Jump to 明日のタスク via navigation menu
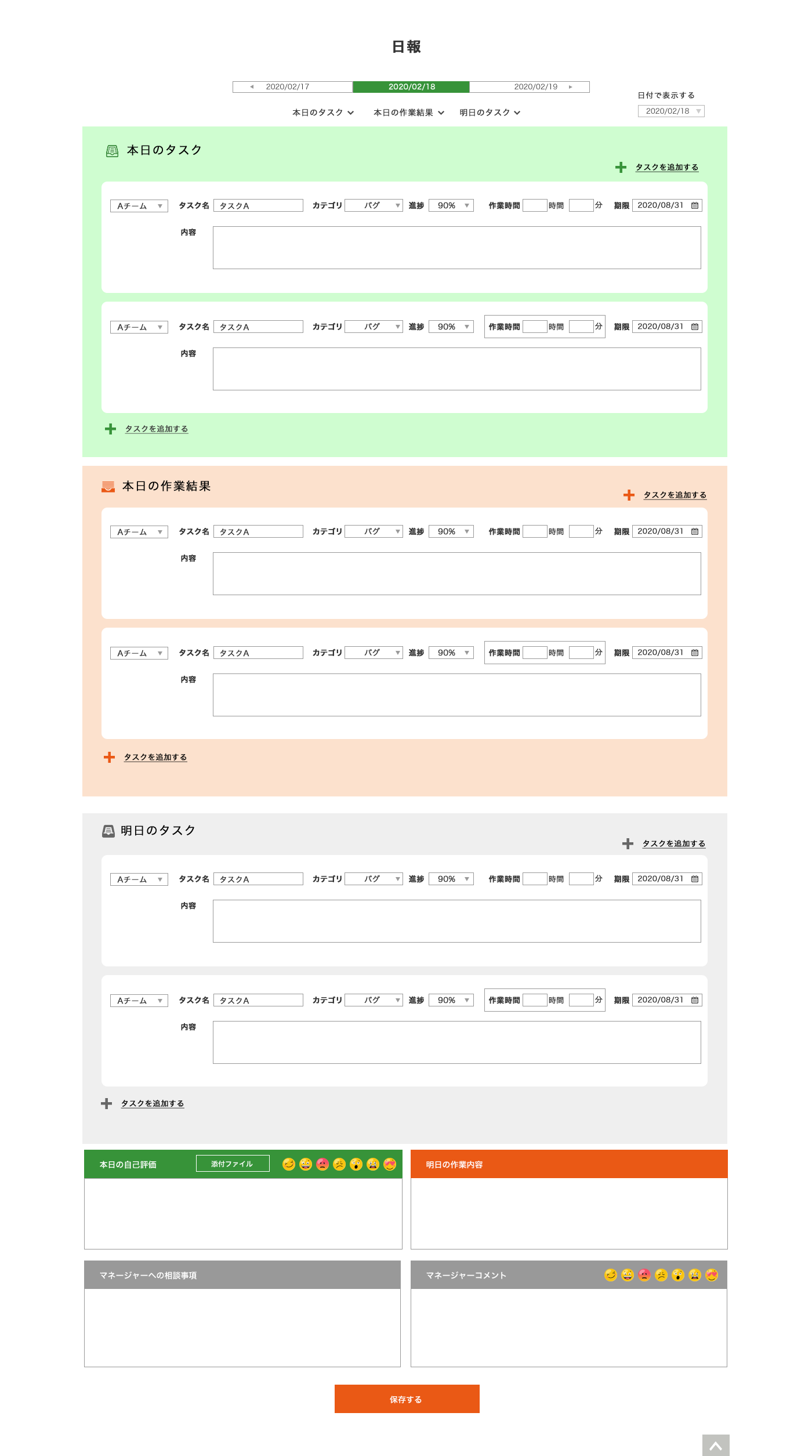The width and height of the screenshot is (812, 1456). click(x=490, y=113)
